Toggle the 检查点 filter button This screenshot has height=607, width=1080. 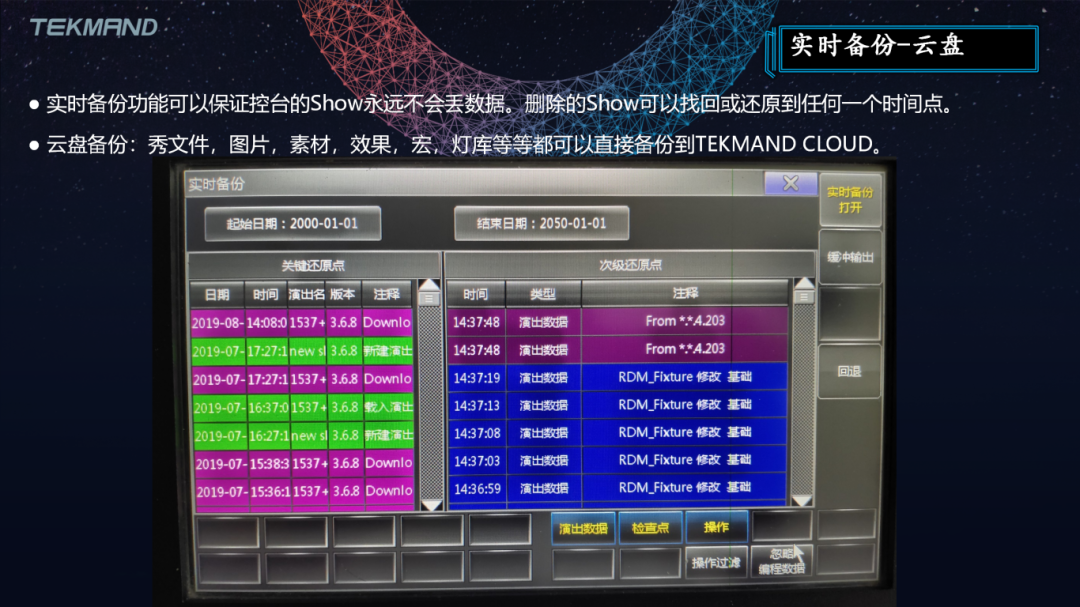click(x=650, y=528)
